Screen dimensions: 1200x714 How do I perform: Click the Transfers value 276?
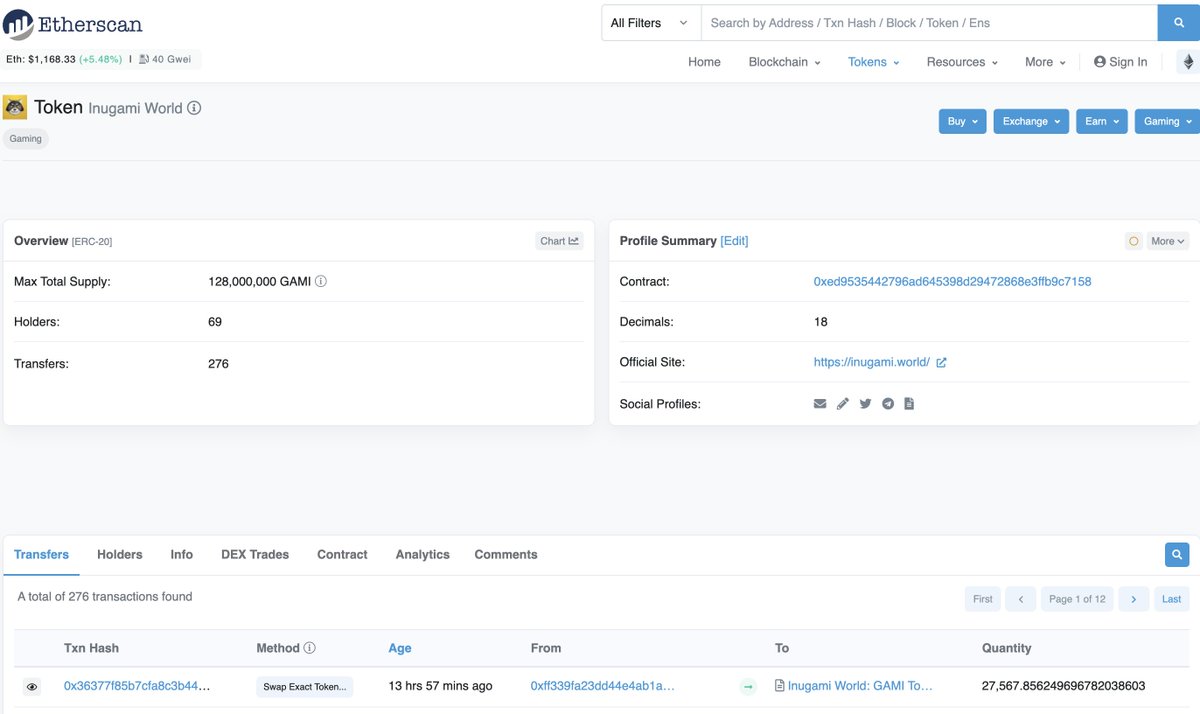[218, 364]
